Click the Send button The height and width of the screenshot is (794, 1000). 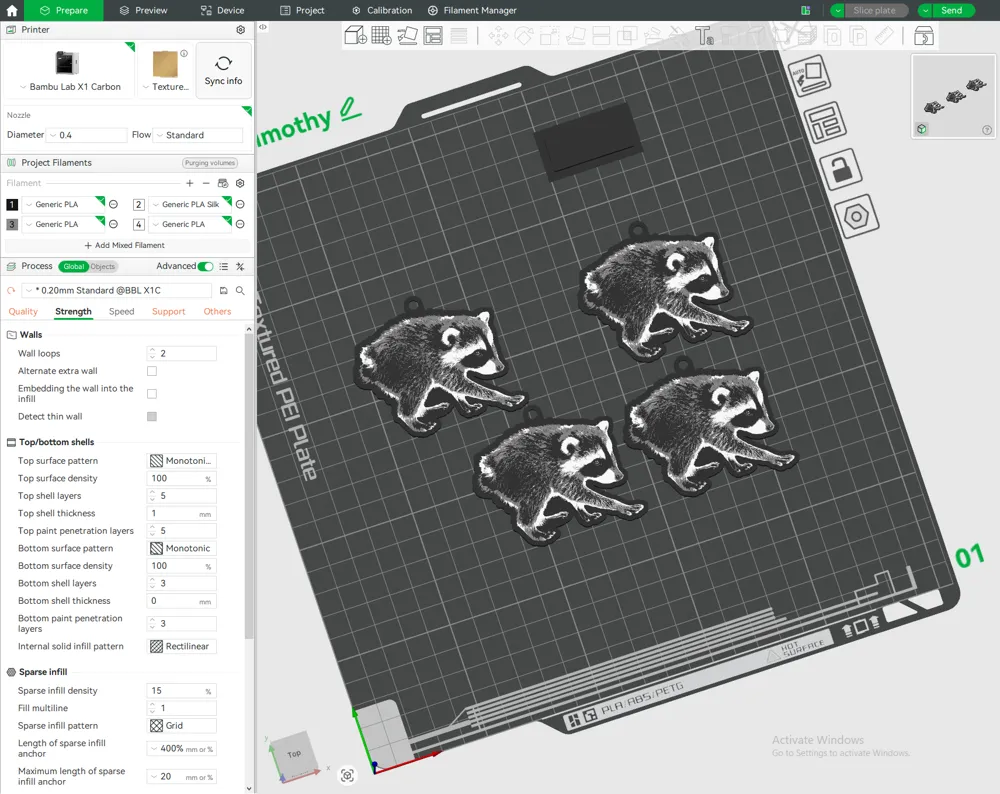click(952, 10)
